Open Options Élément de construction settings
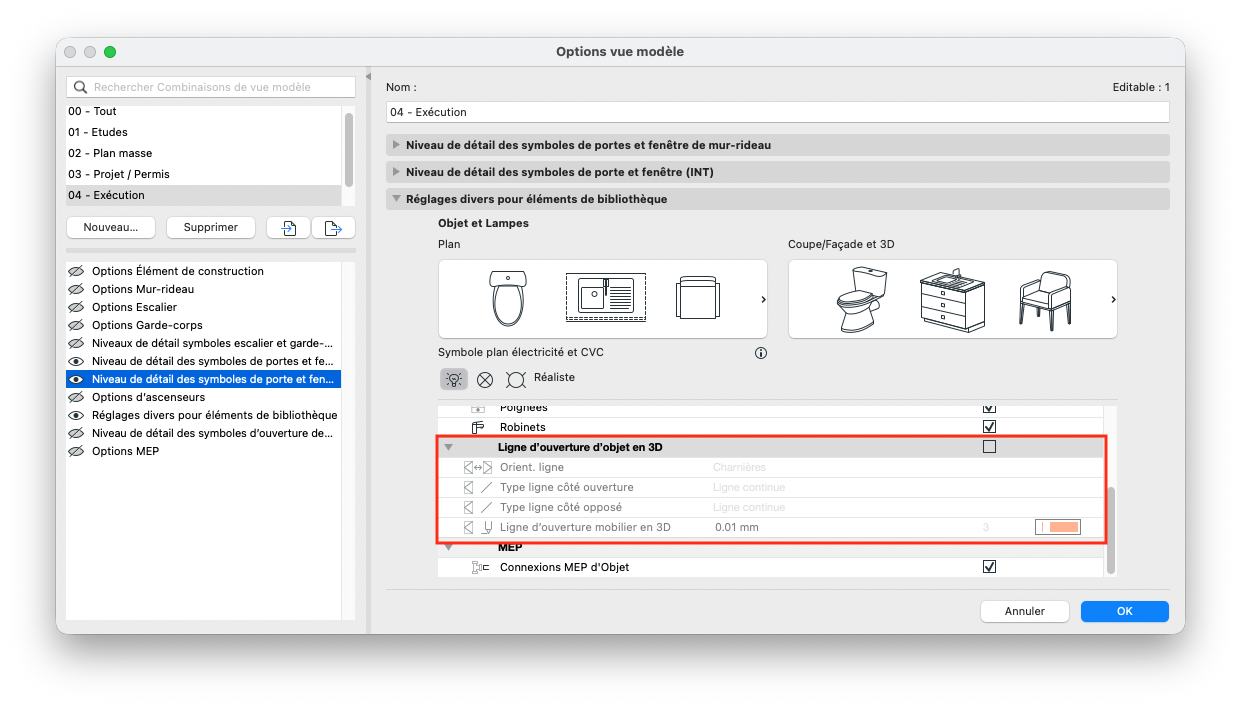The height and width of the screenshot is (708, 1241). coord(178,271)
